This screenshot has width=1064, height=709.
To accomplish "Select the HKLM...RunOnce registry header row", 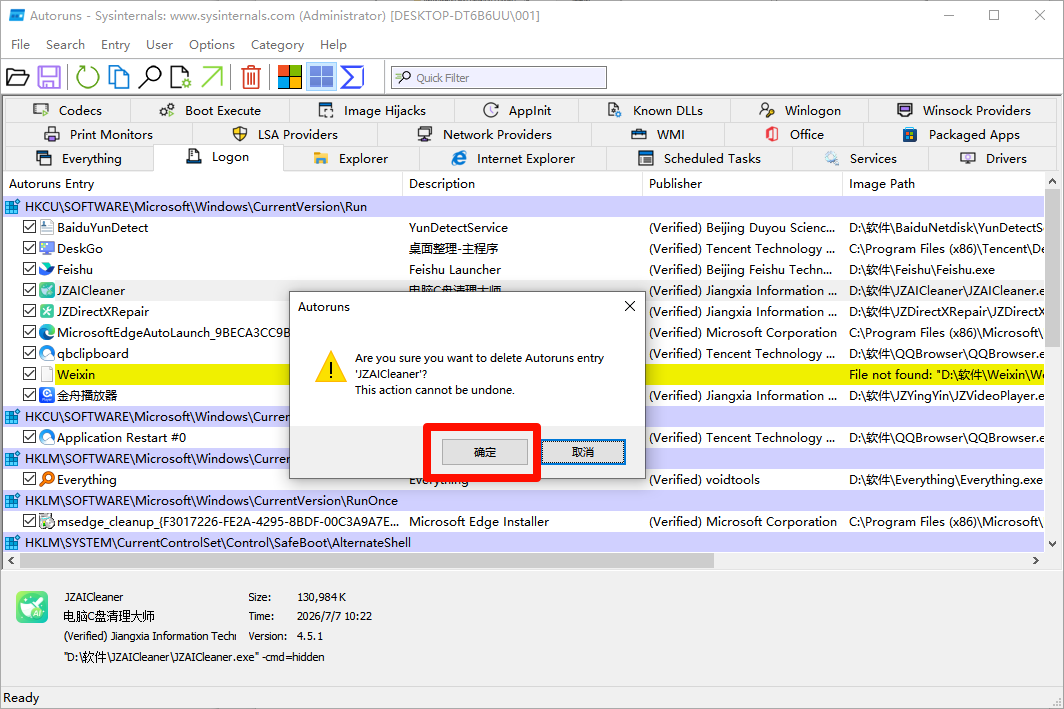I will coord(524,501).
